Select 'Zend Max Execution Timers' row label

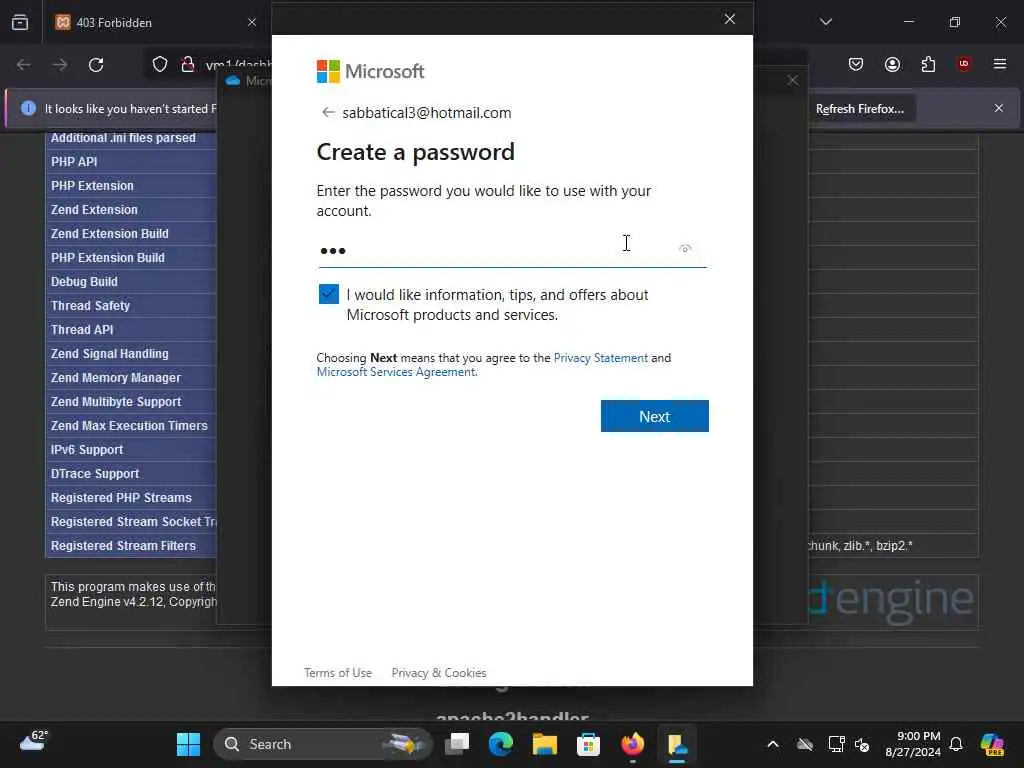point(129,426)
